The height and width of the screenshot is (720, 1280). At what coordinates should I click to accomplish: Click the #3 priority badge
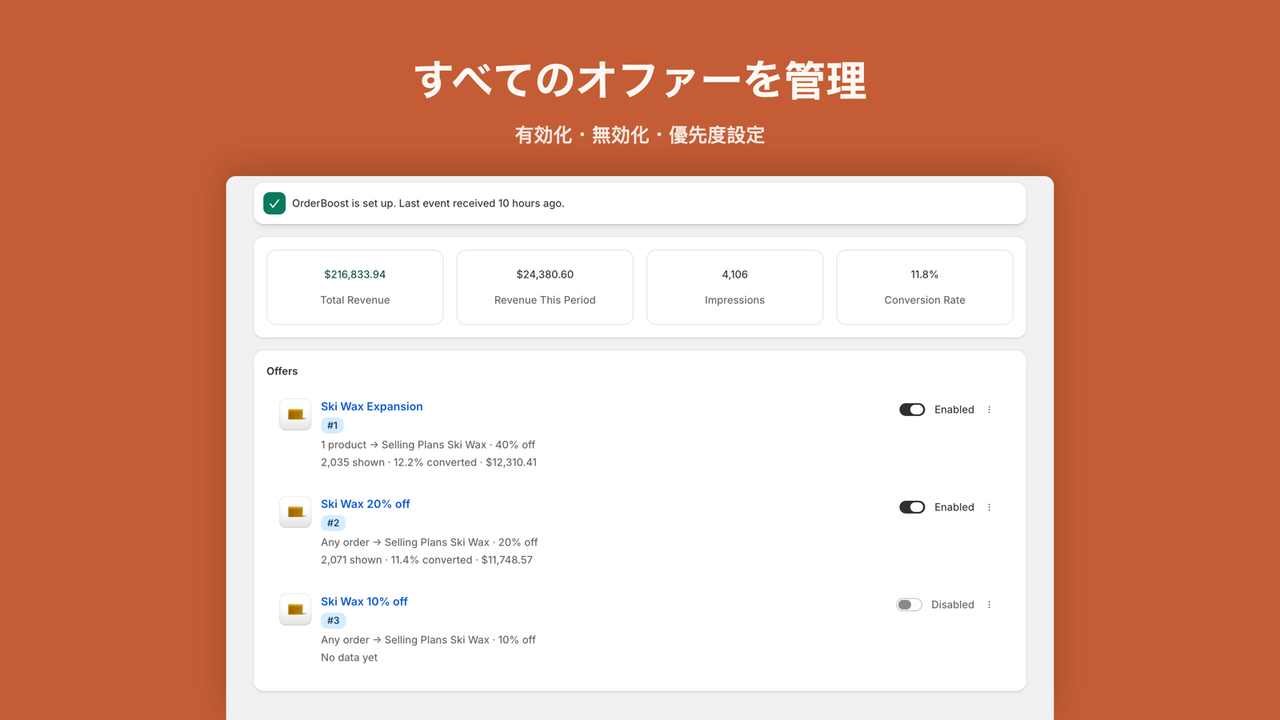(333, 621)
